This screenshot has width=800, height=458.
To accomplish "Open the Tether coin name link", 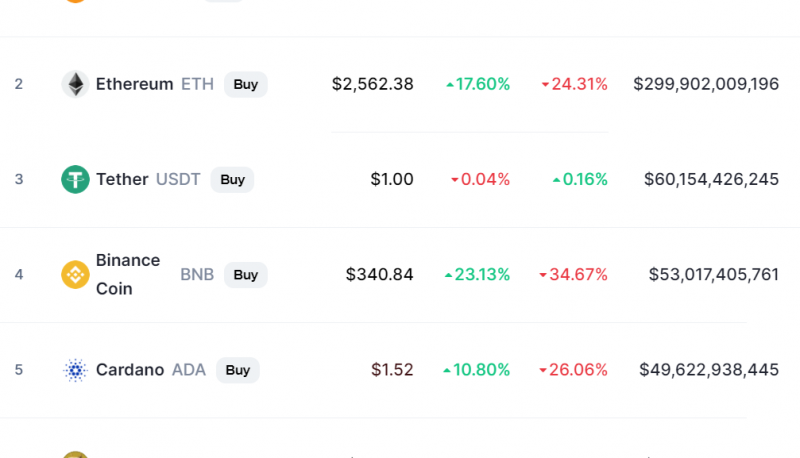I will tap(122, 180).
